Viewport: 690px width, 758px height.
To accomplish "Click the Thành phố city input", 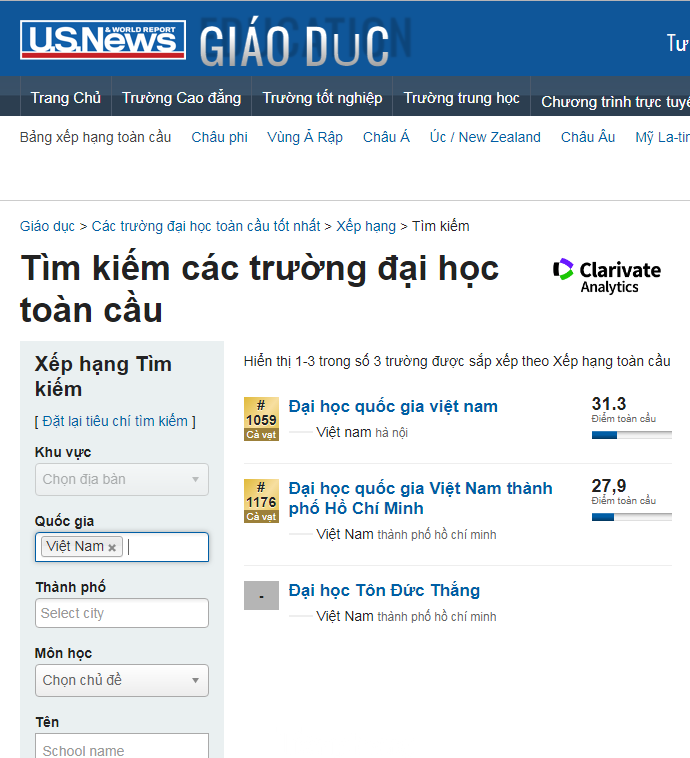I will 121,613.
